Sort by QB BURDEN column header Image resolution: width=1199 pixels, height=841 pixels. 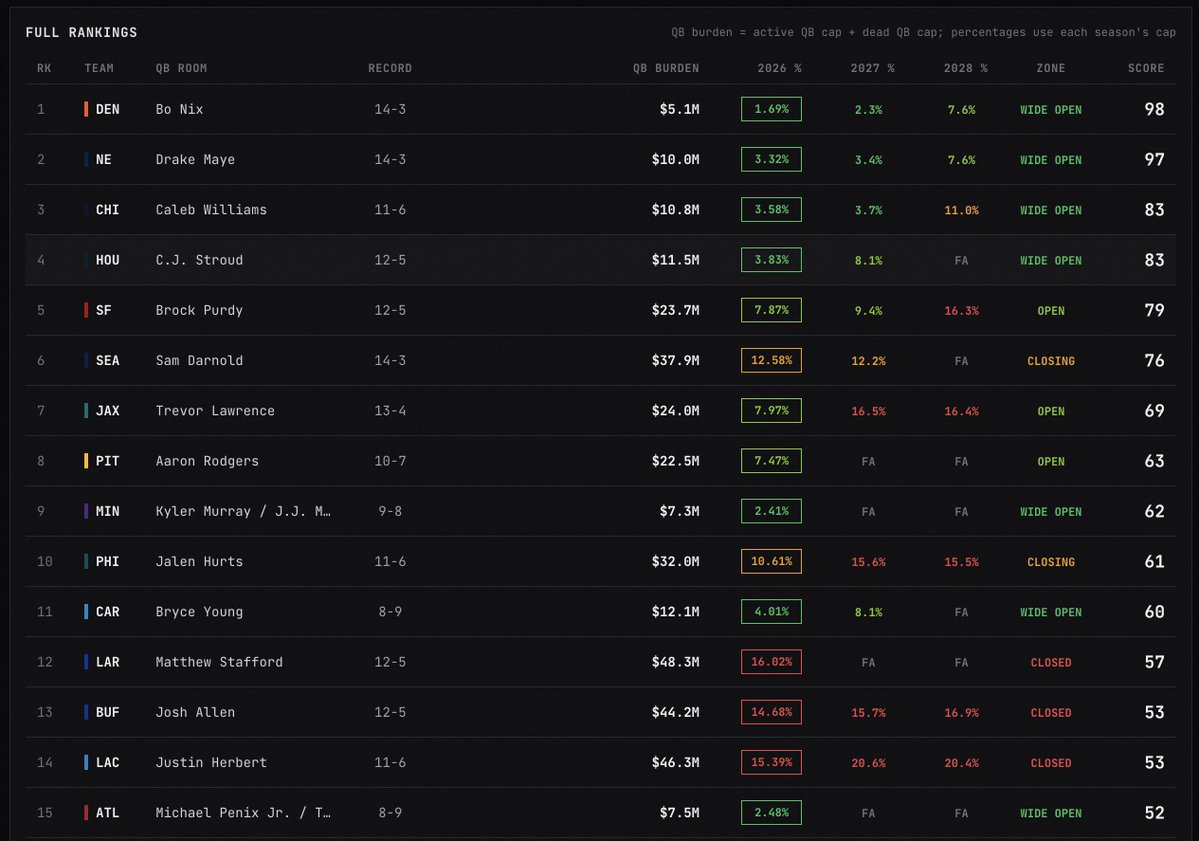665,68
